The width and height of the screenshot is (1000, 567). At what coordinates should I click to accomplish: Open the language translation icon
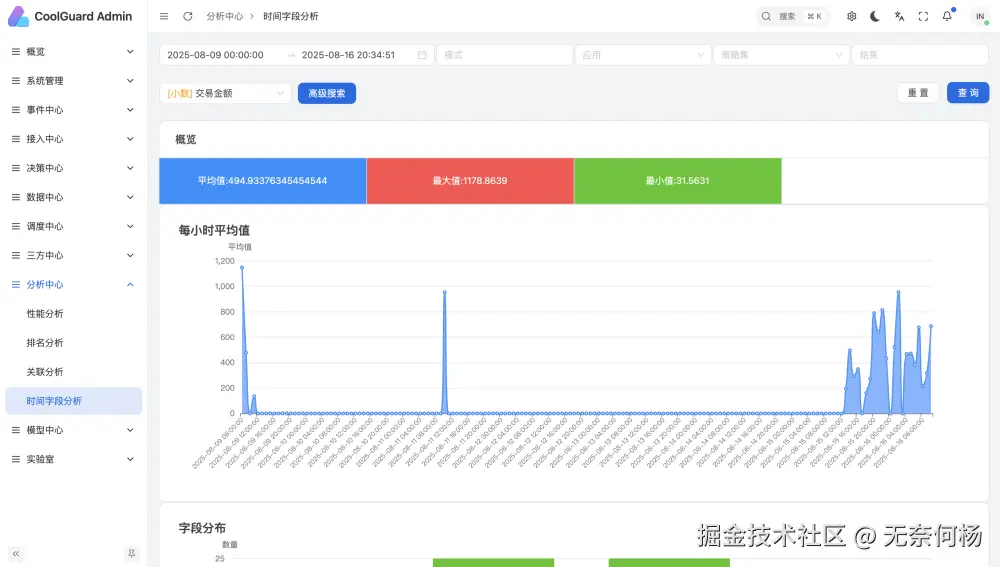point(899,17)
